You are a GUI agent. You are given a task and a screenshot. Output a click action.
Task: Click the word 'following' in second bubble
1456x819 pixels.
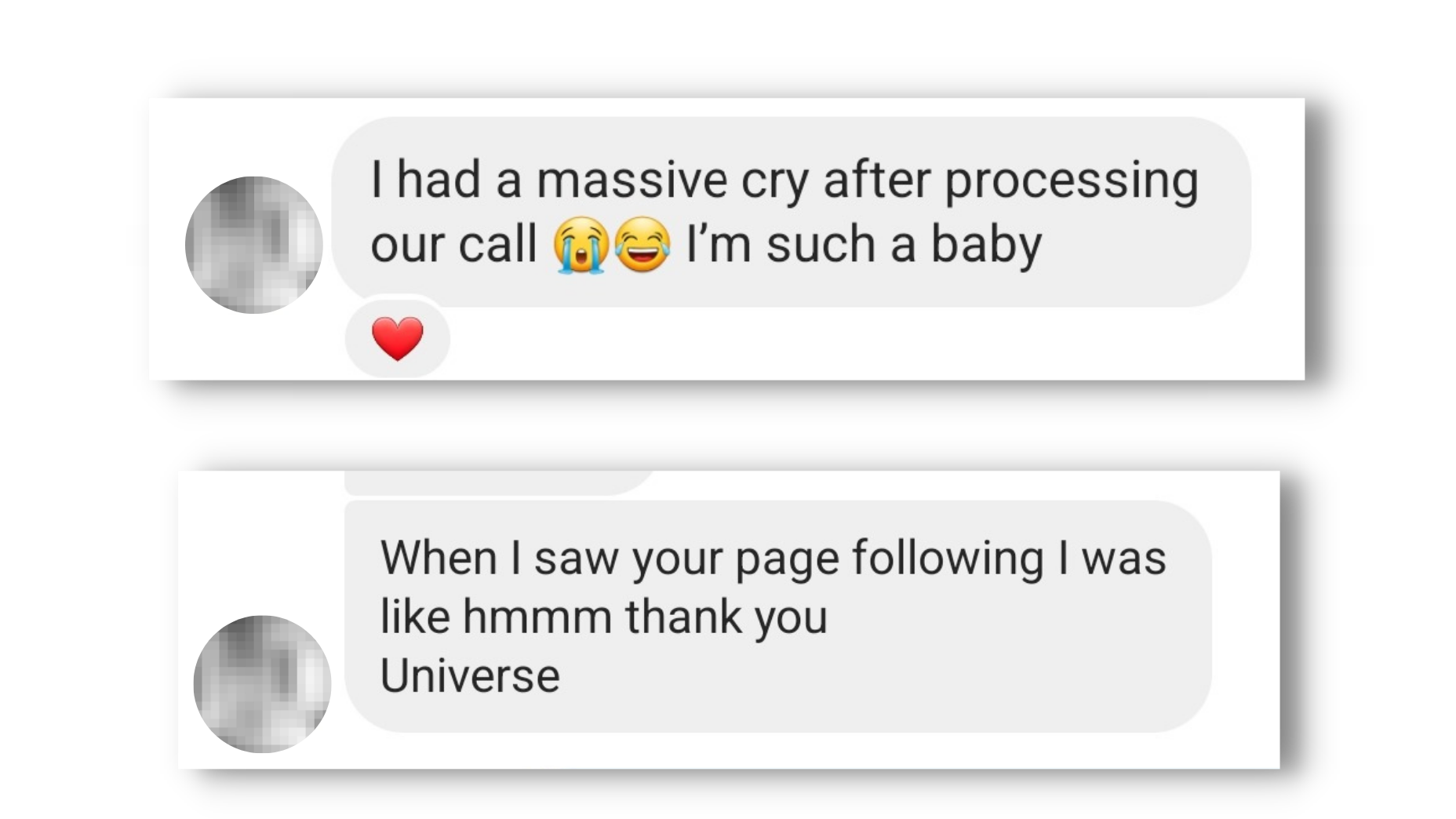point(948,559)
